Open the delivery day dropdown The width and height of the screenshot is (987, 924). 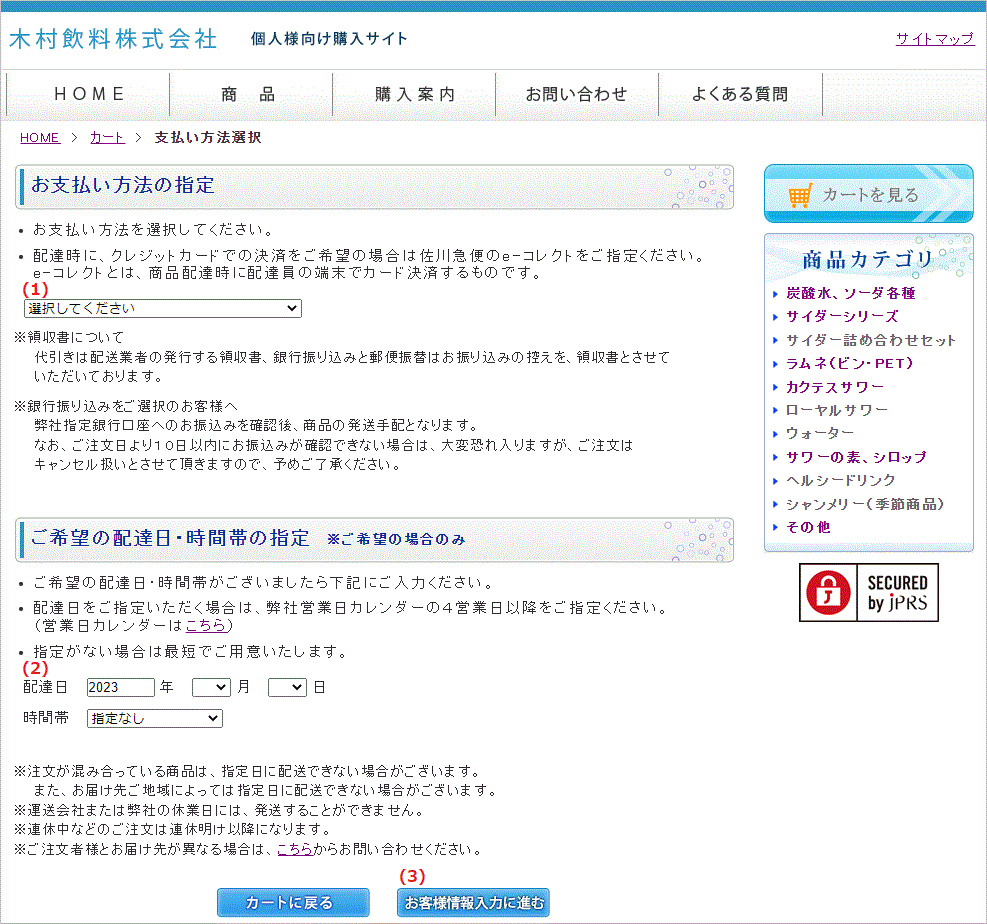point(287,687)
